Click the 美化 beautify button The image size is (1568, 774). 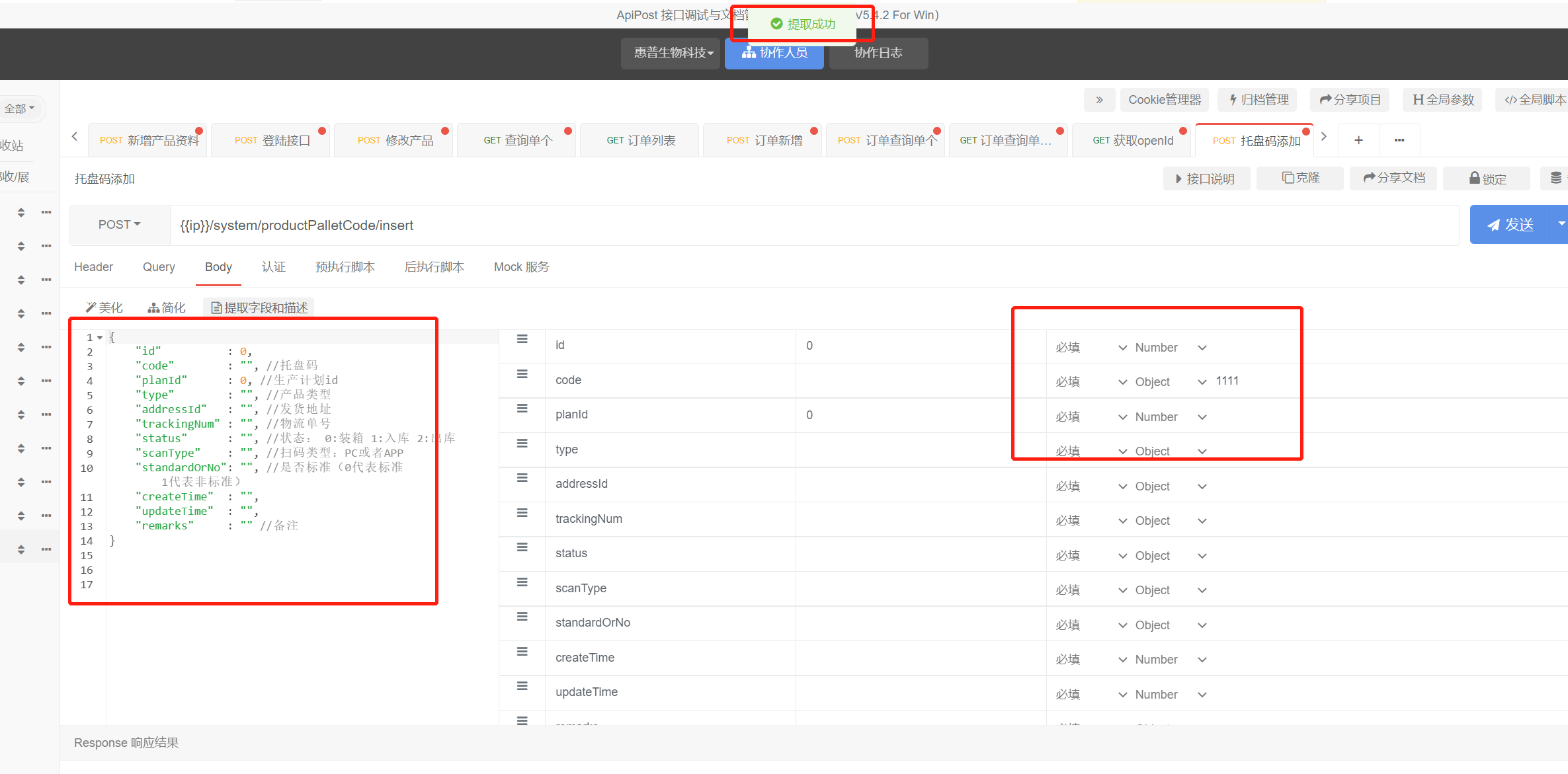click(x=104, y=307)
